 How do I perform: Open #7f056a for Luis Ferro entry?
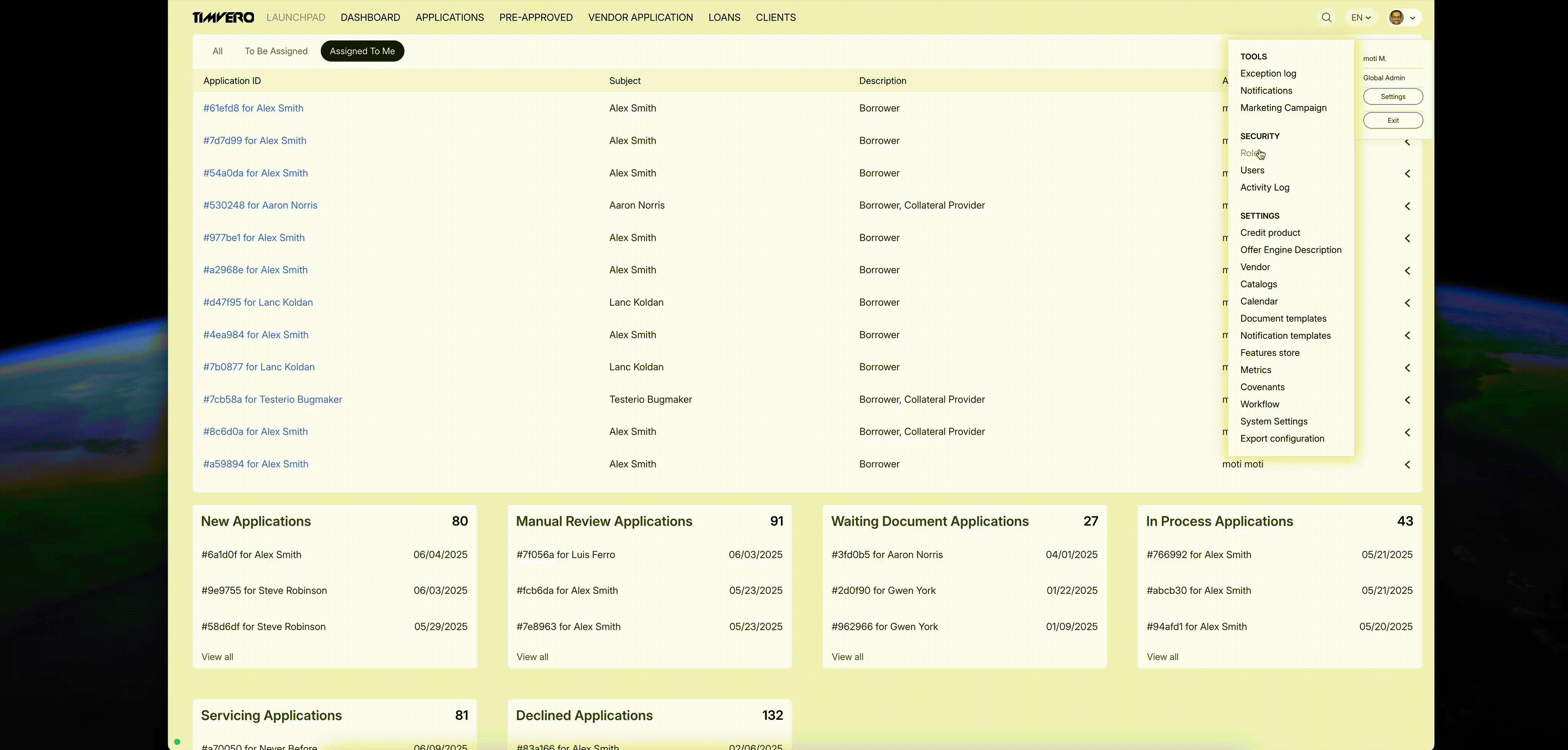click(565, 555)
